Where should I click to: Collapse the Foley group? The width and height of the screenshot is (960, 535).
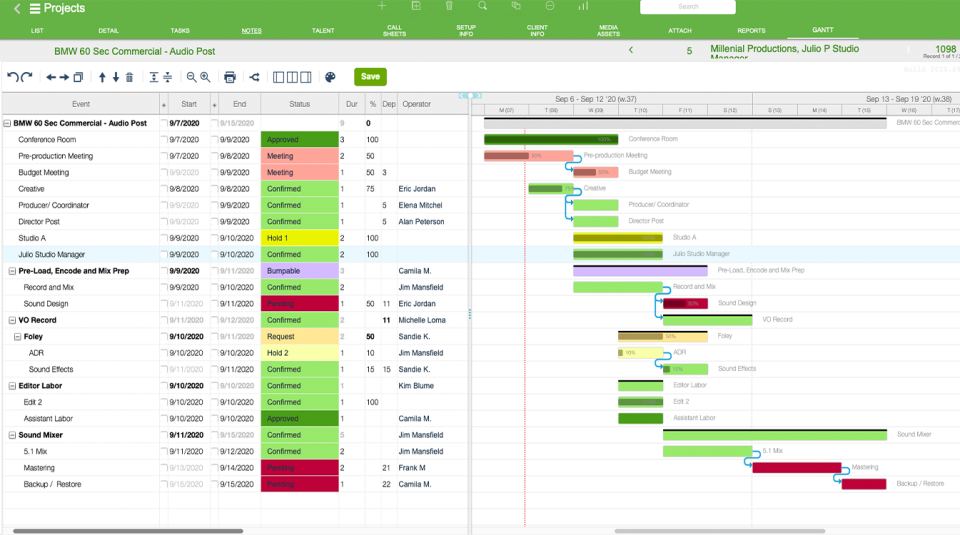coord(18,337)
